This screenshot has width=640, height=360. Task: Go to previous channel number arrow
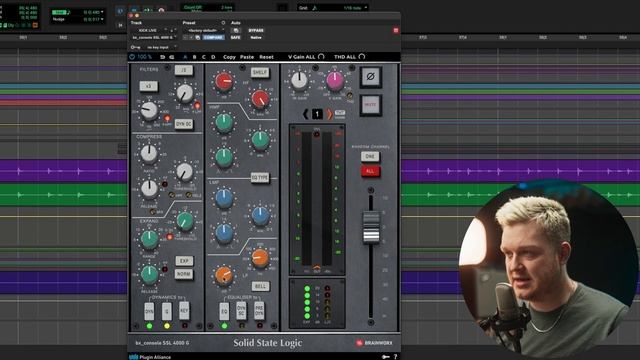(305, 114)
